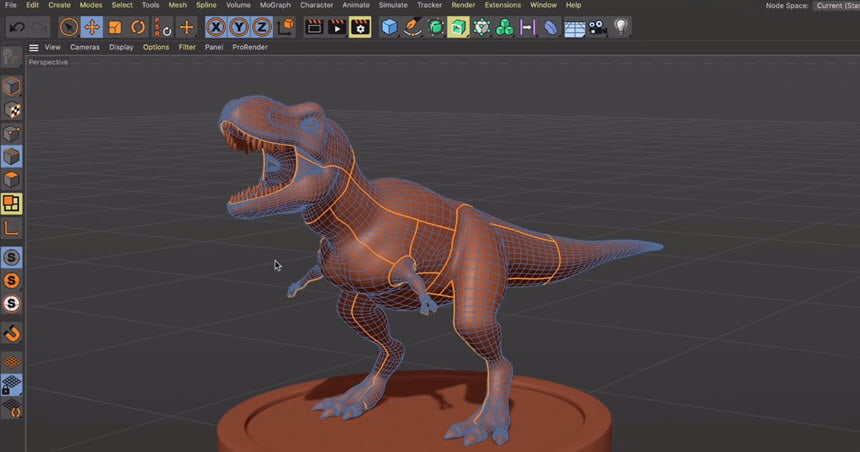Viewport: 860px width, 452px height.
Task: Switch to Points mode icon
Action: click(12, 133)
